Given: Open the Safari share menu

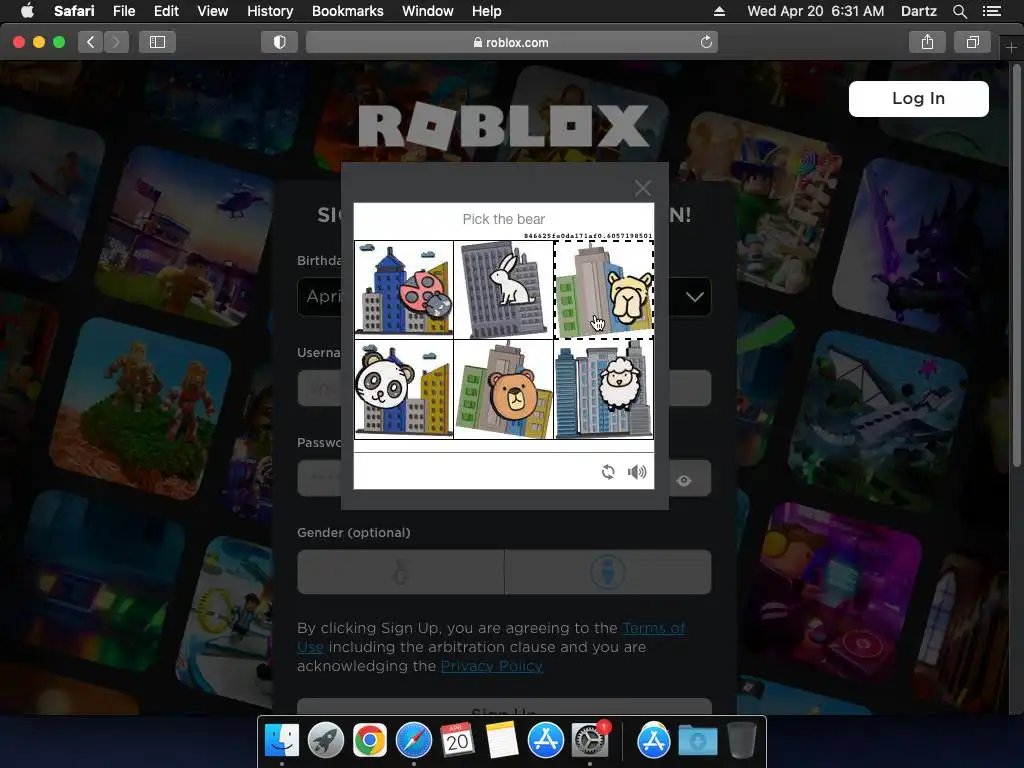Looking at the screenshot, I should click(x=927, y=42).
